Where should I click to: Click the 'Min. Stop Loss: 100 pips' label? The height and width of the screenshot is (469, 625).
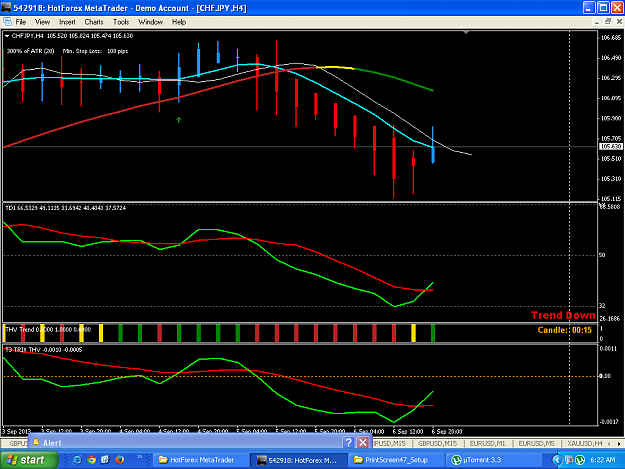pyautogui.click(x=95, y=51)
